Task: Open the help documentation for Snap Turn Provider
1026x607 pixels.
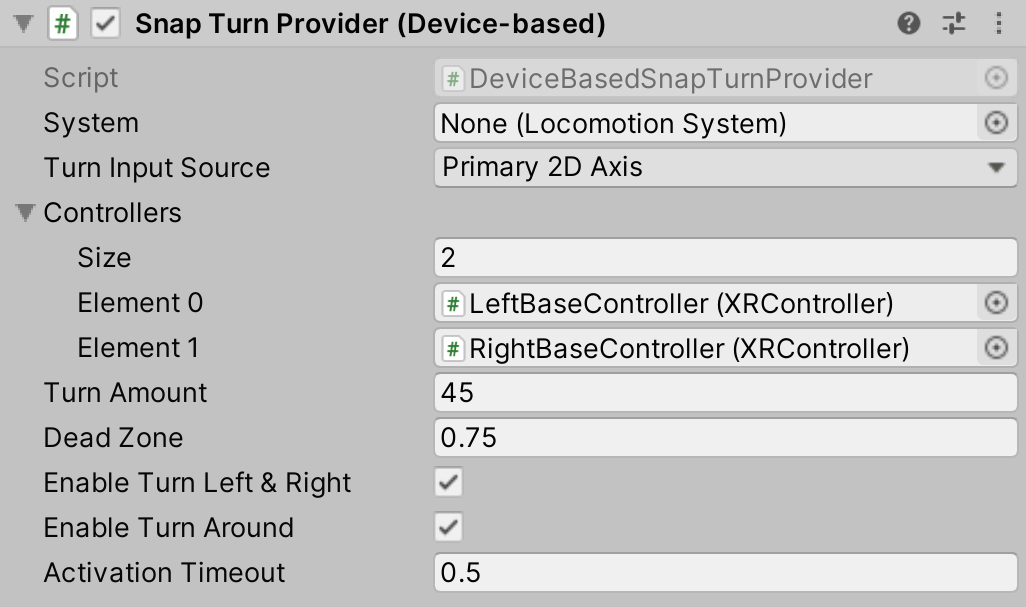Action: 908,22
